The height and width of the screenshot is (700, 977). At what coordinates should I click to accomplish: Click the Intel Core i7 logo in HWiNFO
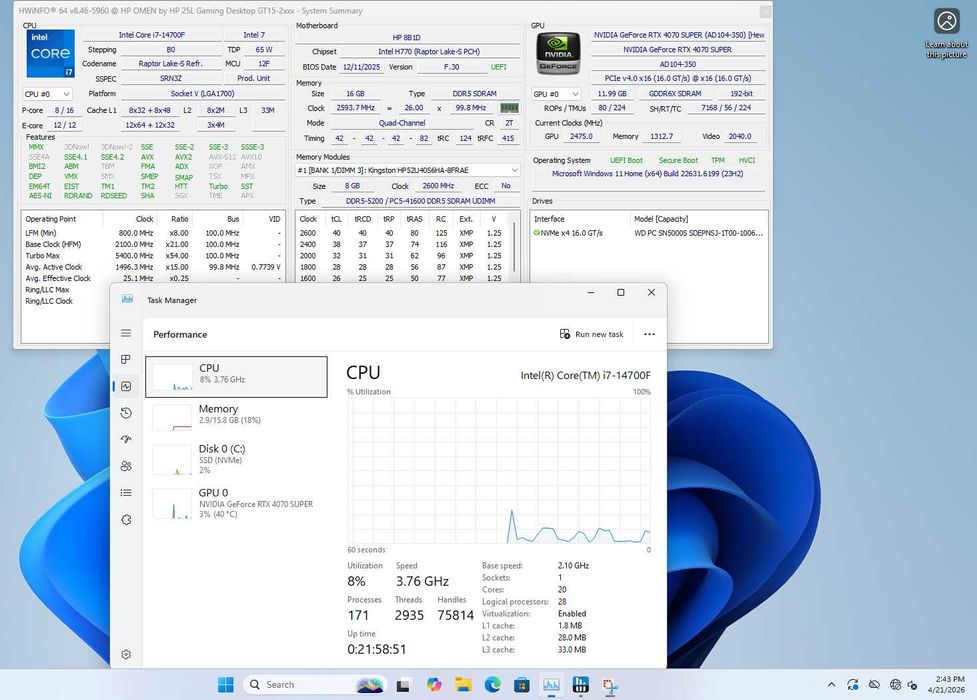[x=50, y=54]
